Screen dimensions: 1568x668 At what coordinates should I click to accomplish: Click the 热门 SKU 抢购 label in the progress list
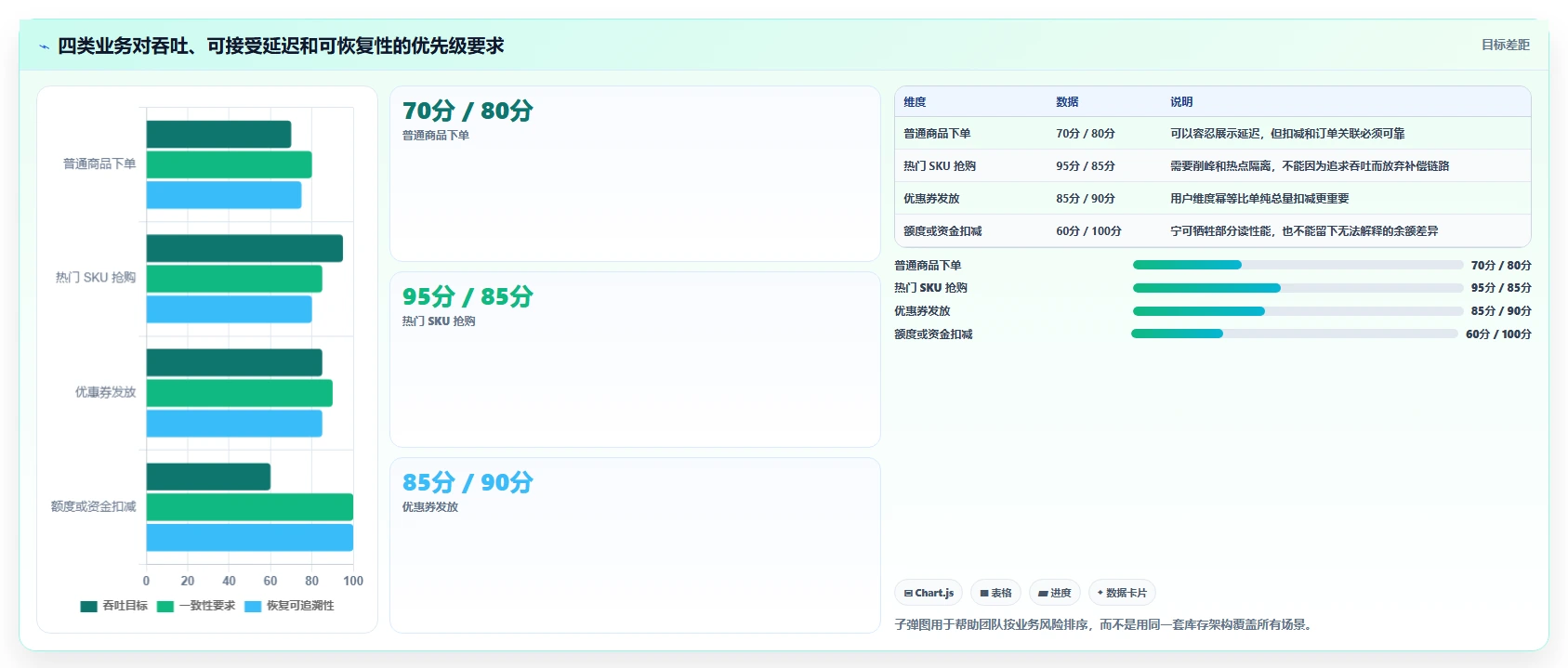930,288
